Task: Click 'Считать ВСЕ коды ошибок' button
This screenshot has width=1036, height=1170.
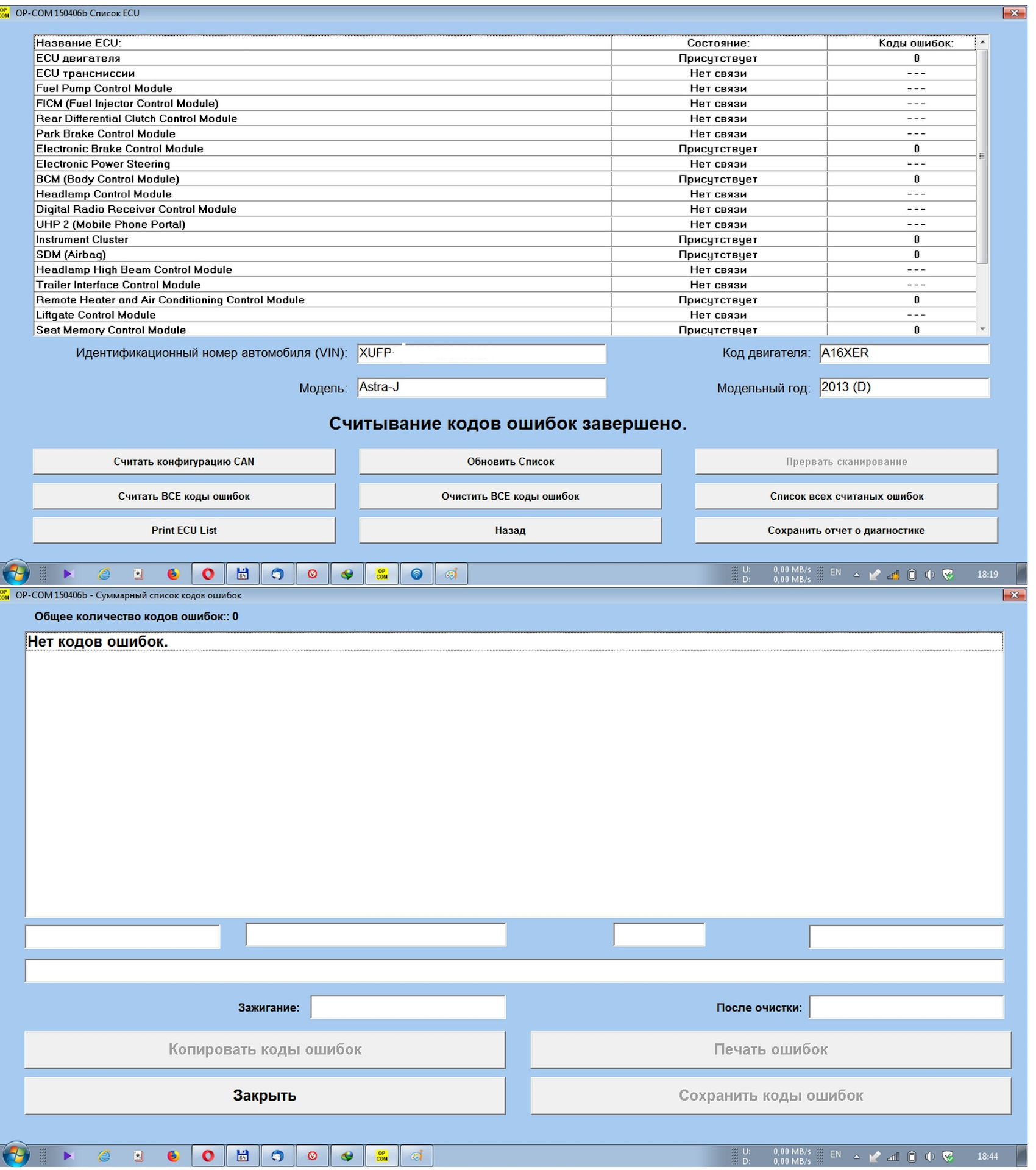Action: pyautogui.click(x=184, y=496)
